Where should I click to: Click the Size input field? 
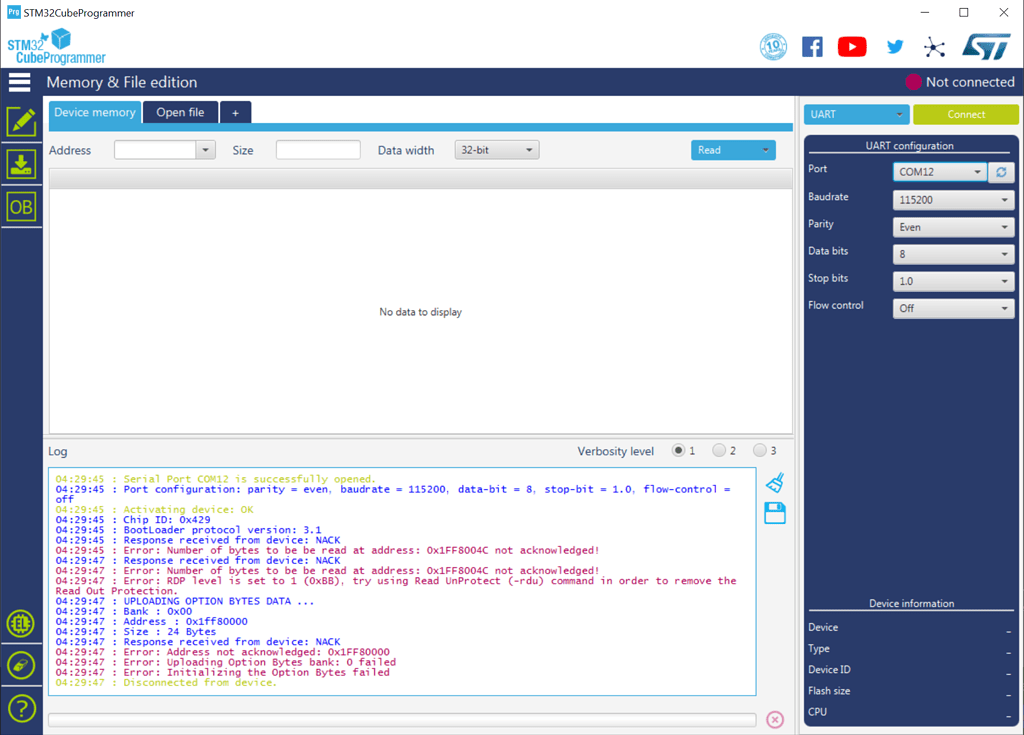318,150
